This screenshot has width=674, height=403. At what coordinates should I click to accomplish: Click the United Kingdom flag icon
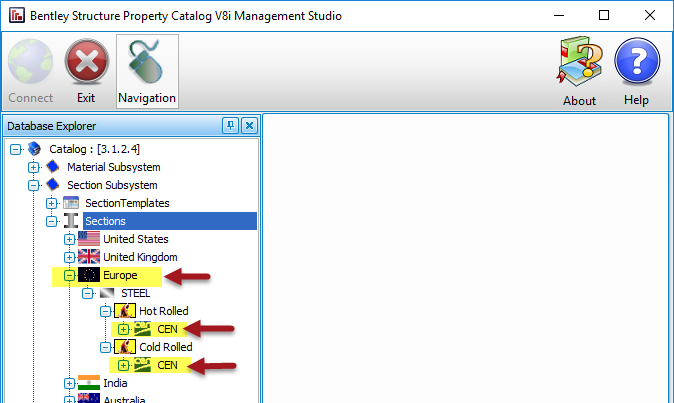tap(89, 257)
